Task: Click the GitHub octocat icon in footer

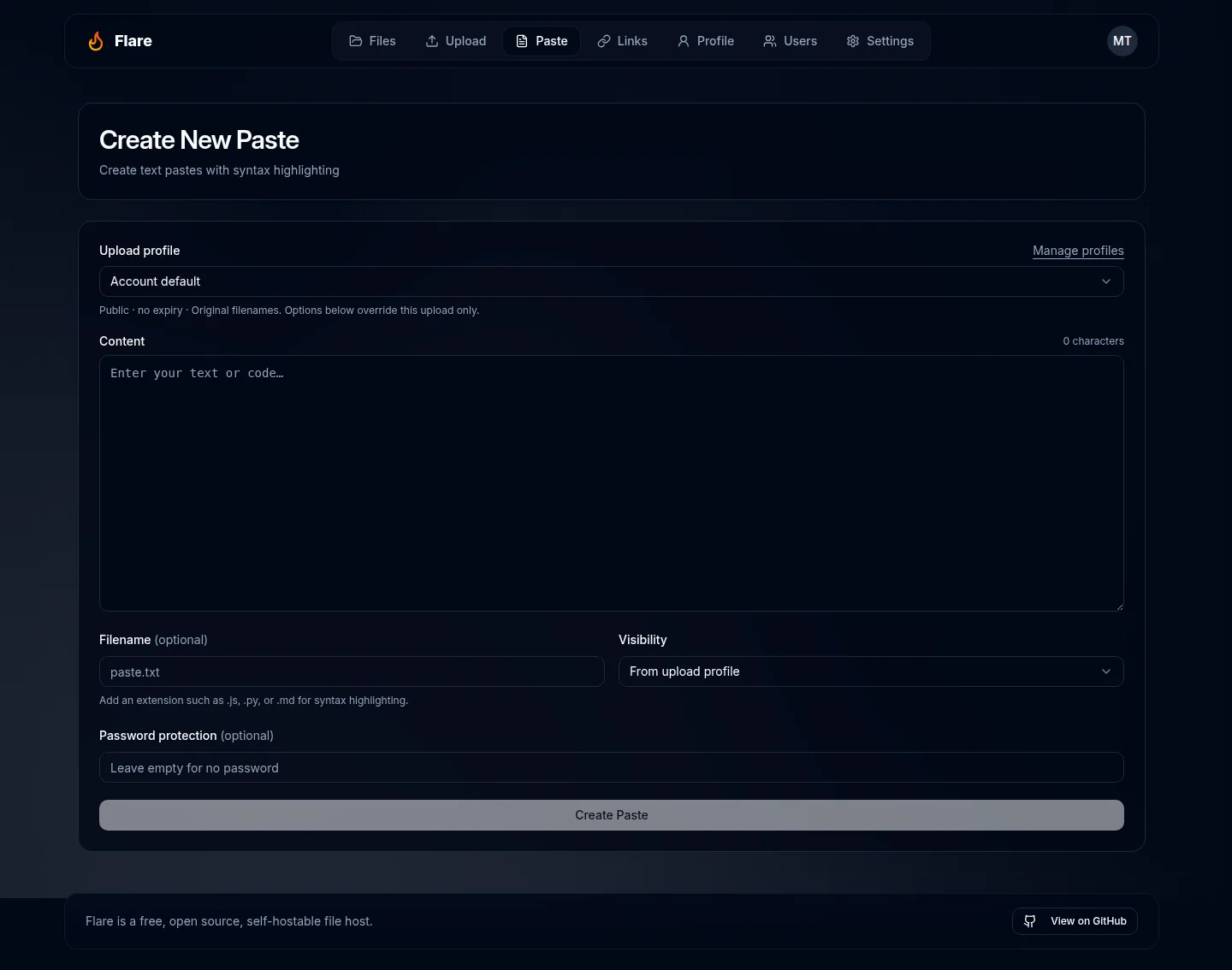Action: point(1030,921)
